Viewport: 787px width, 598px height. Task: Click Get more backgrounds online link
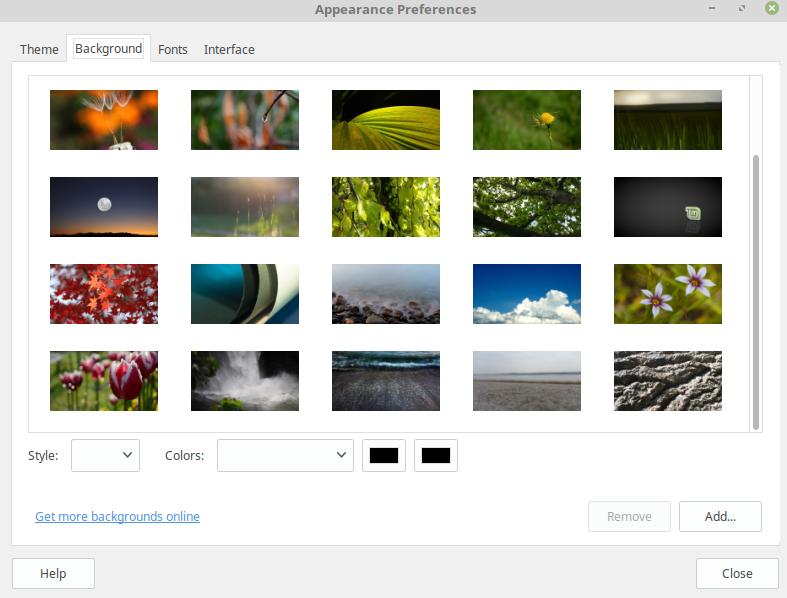[117, 517]
